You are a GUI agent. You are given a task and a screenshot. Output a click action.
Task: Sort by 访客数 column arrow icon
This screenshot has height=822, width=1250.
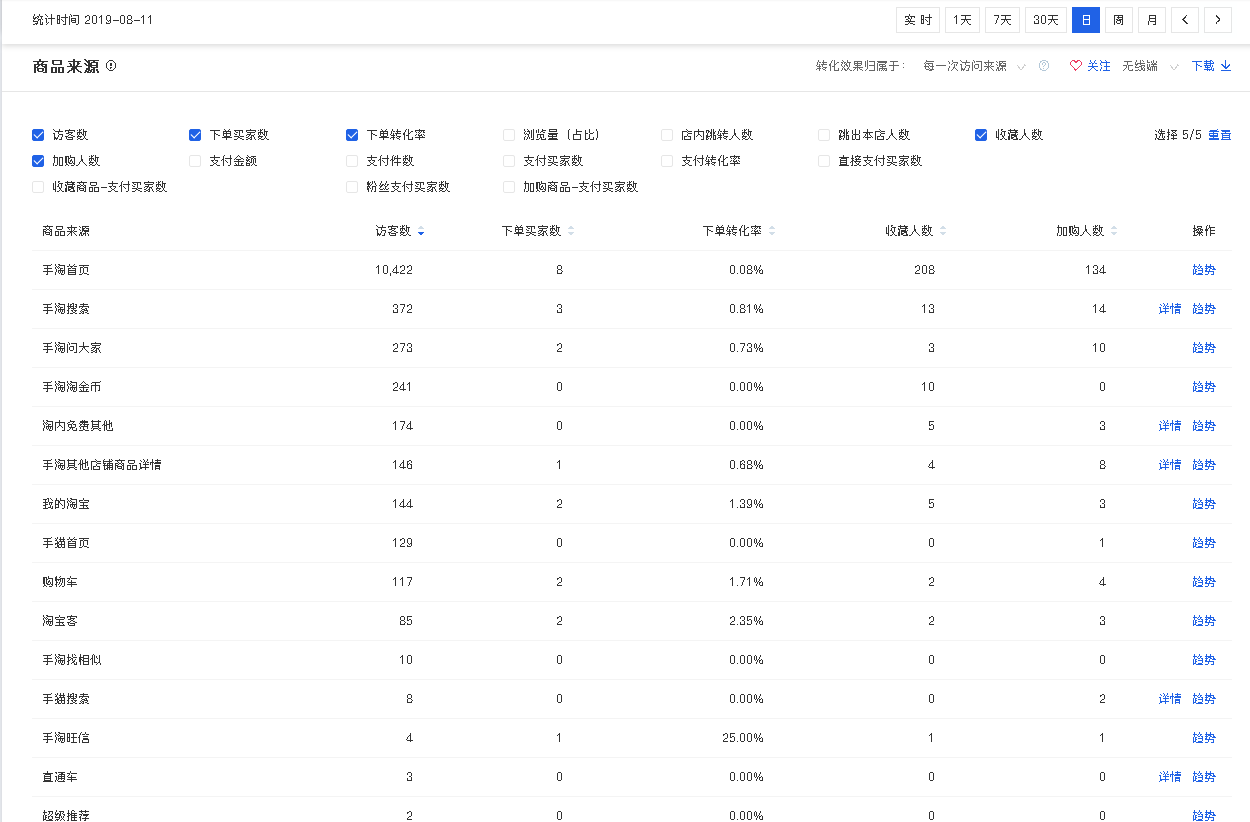421,232
